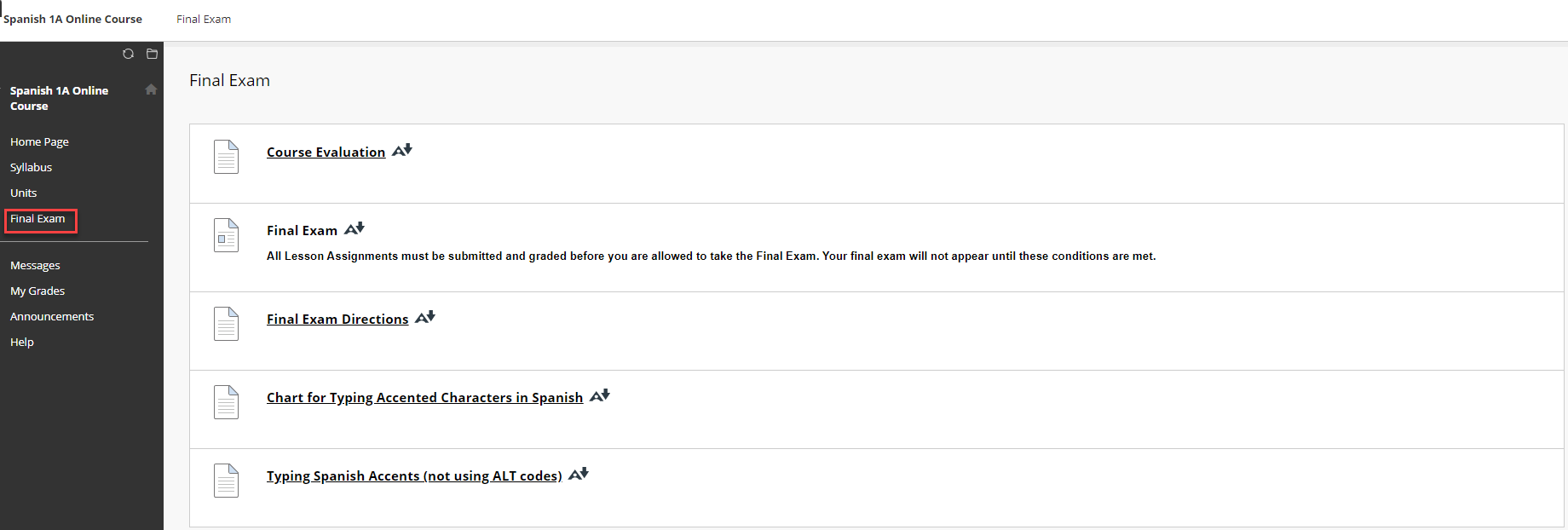Viewport: 1568px width, 530px height.
Task: Click the Final Exam test item icon
Action: point(226,235)
